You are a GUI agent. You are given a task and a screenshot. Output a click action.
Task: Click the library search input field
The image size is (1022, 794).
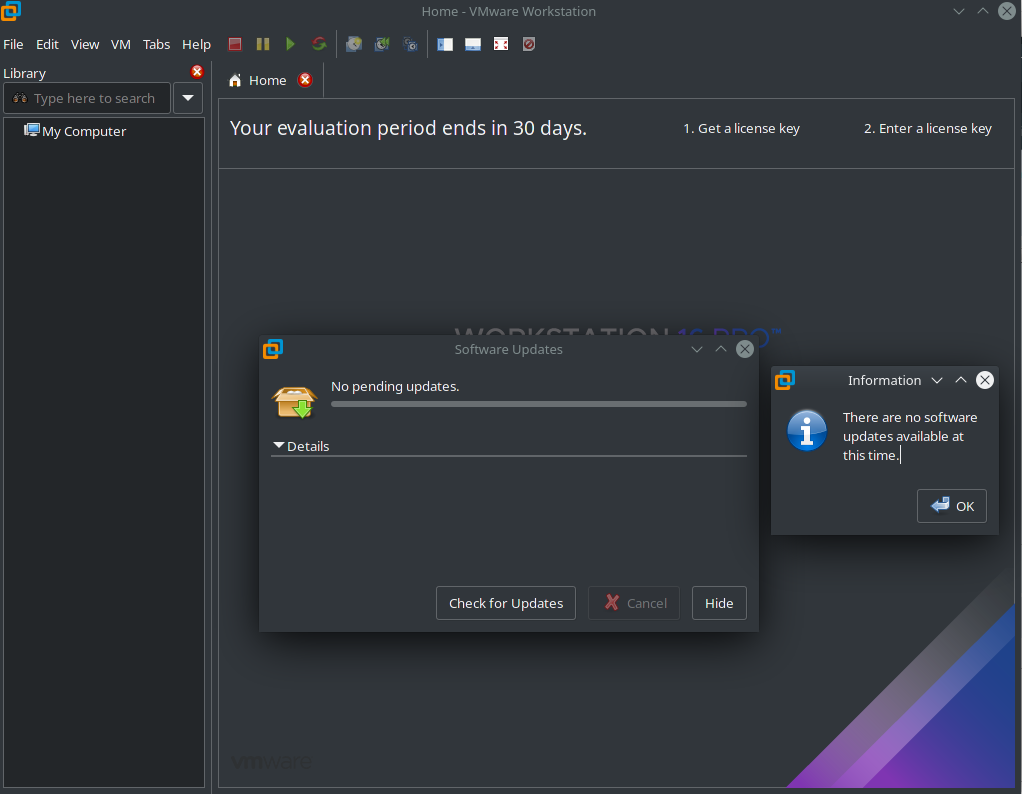pyautogui.click(x=93, y=98)
